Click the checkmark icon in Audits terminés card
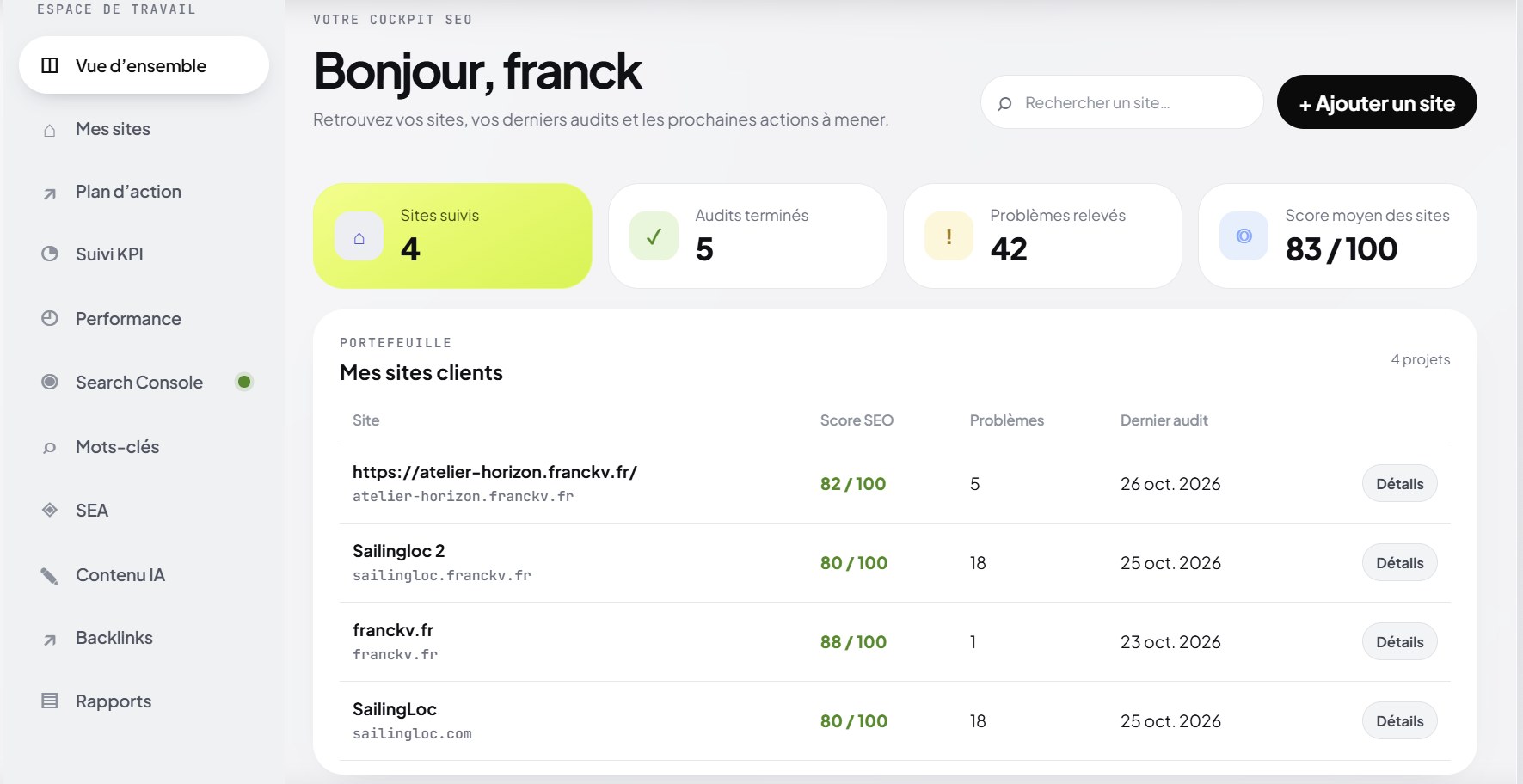Screen dimensions: 1523x784 coord(654,236)
